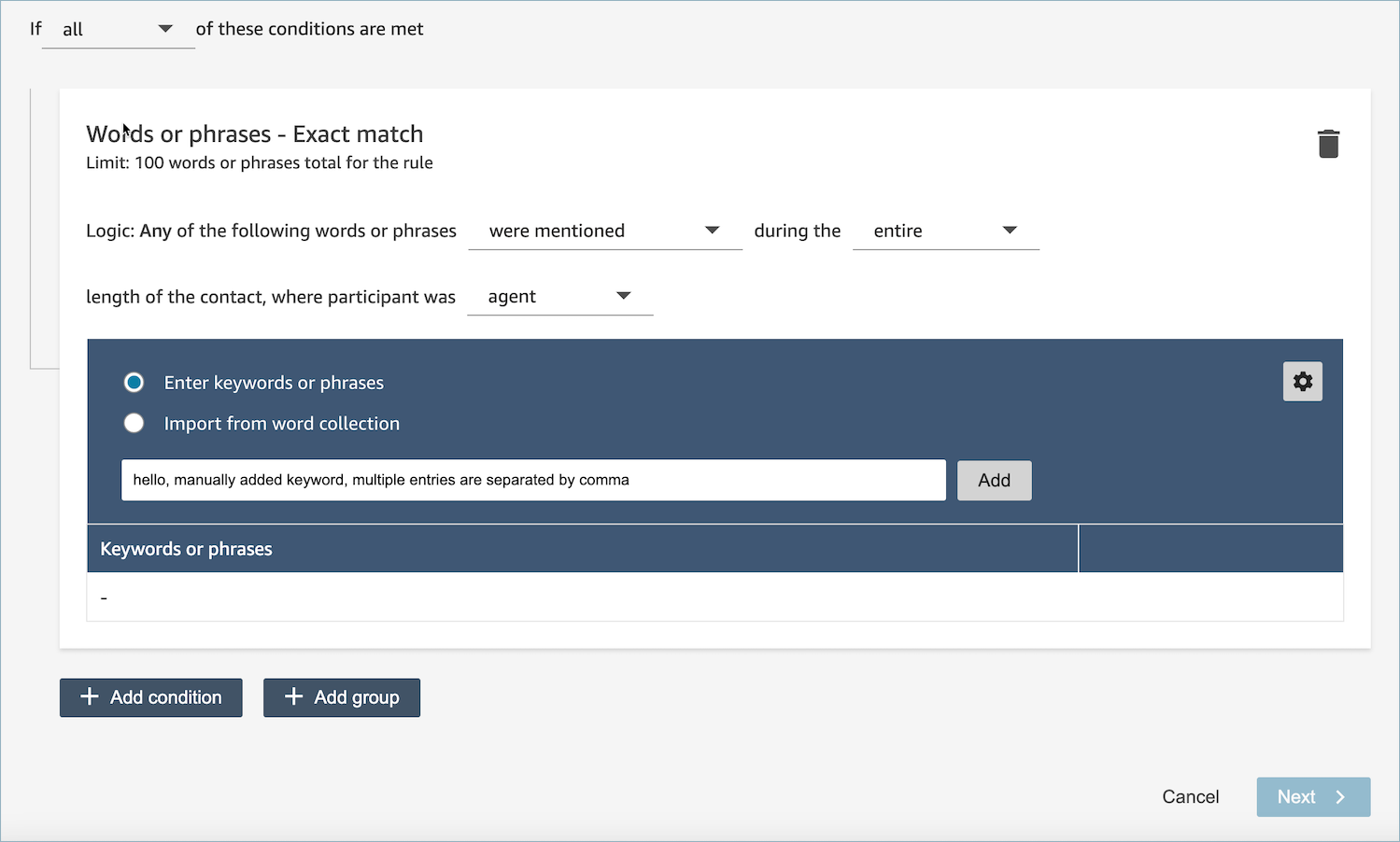Image resolution: width=1400 pixels, height=842 pixels.
Task: Choose Import from word collection
Action: coord(134,423)
